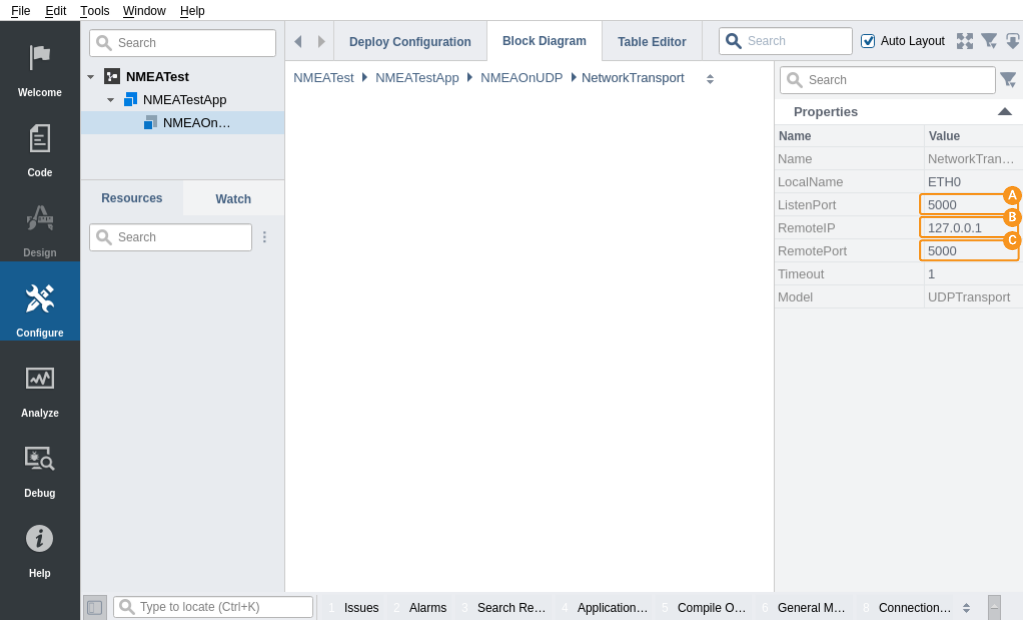
Task: Collapse the NMEATest tree node
Action: pyautogui.click(x=91, y=77)
